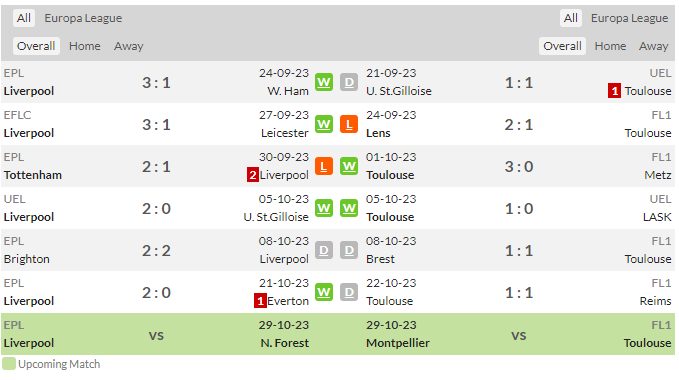Click red card badge next to Toulouse in UEL row
Viewport: 679px width, 380px height.
click(614, 91)
